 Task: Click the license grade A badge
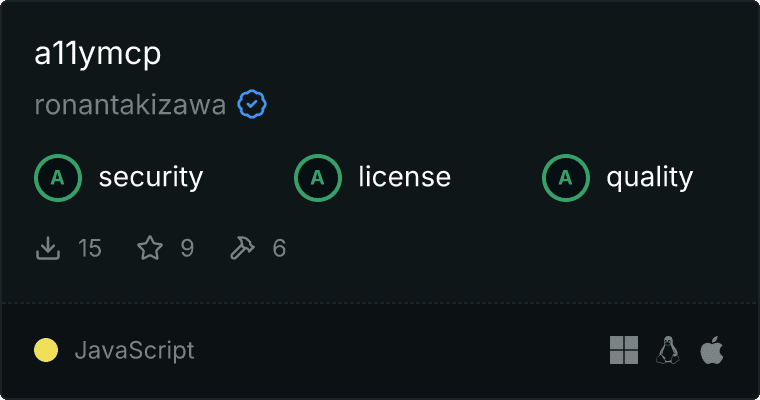[317, 178]
